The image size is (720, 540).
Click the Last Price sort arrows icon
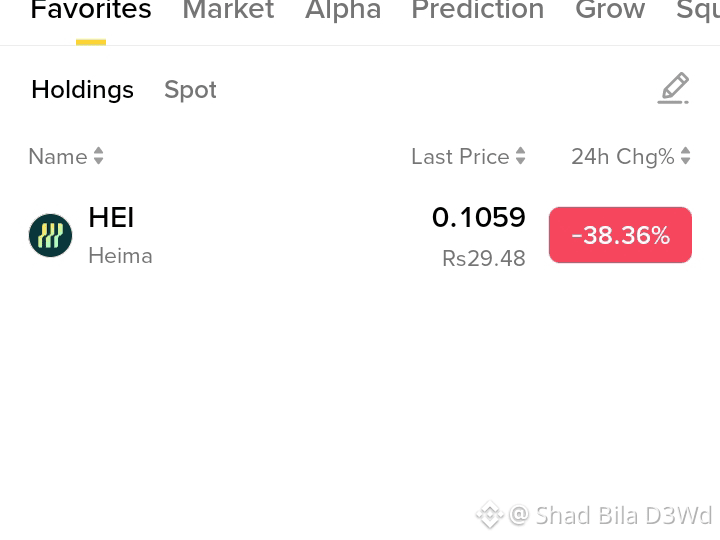[520, 156]
